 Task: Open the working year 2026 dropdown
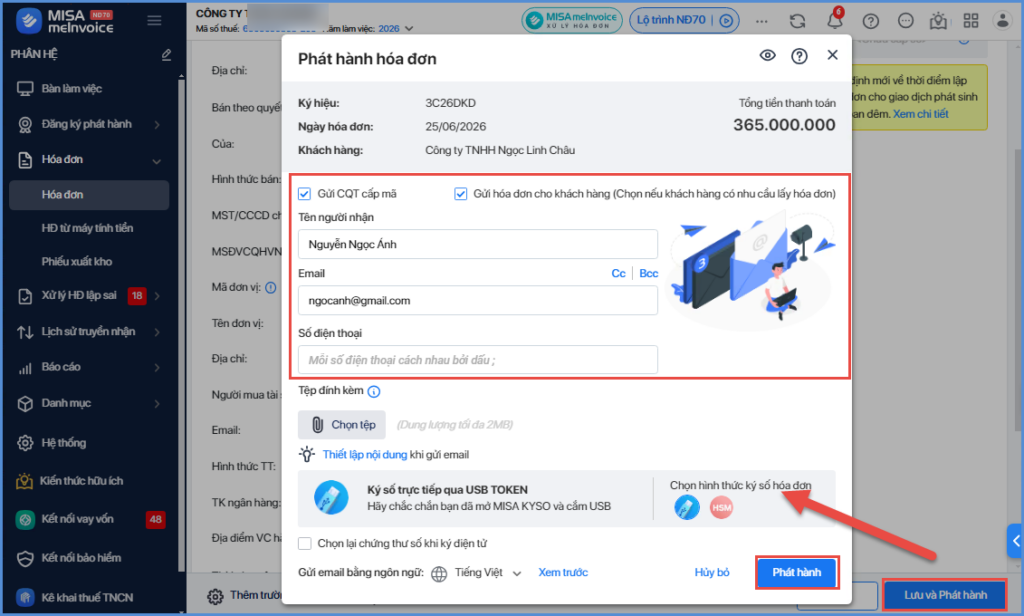pyautogui.click(x=396, y=29)
